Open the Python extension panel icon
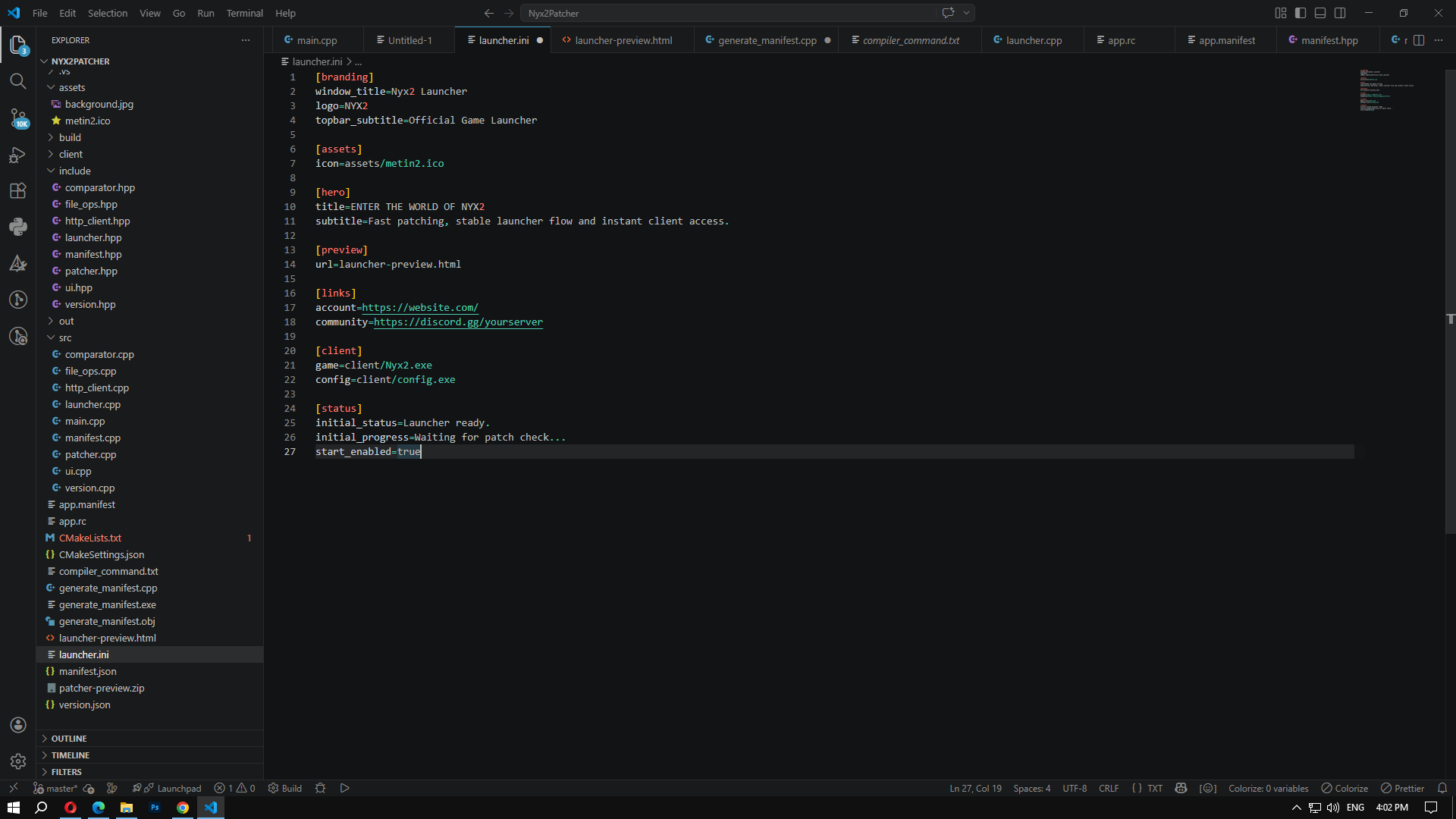The image size is (1456, 819). point(18,227)
